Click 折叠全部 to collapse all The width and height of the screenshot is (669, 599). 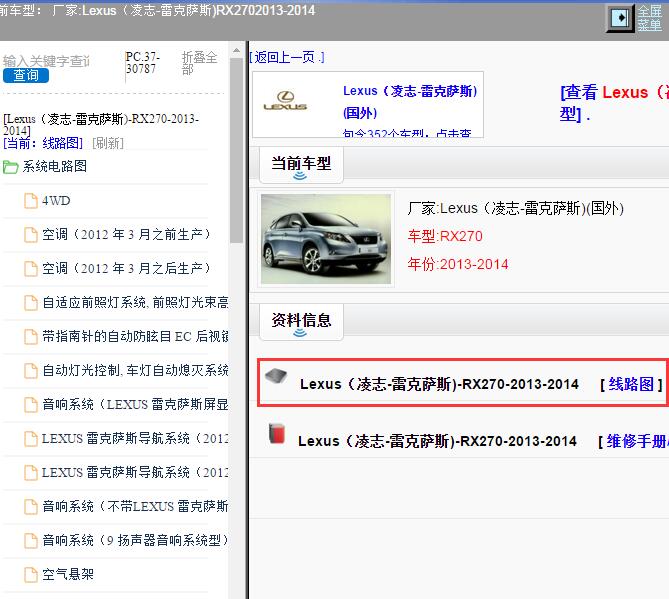(x=199, y=63)
